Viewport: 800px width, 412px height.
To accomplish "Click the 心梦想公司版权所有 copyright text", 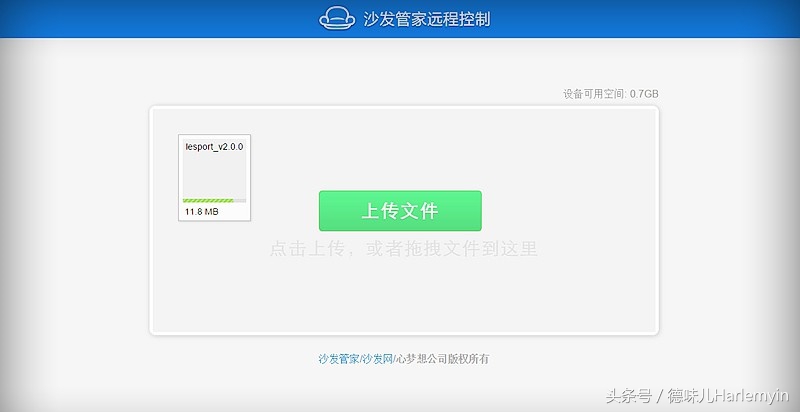I will pos(442,359).
